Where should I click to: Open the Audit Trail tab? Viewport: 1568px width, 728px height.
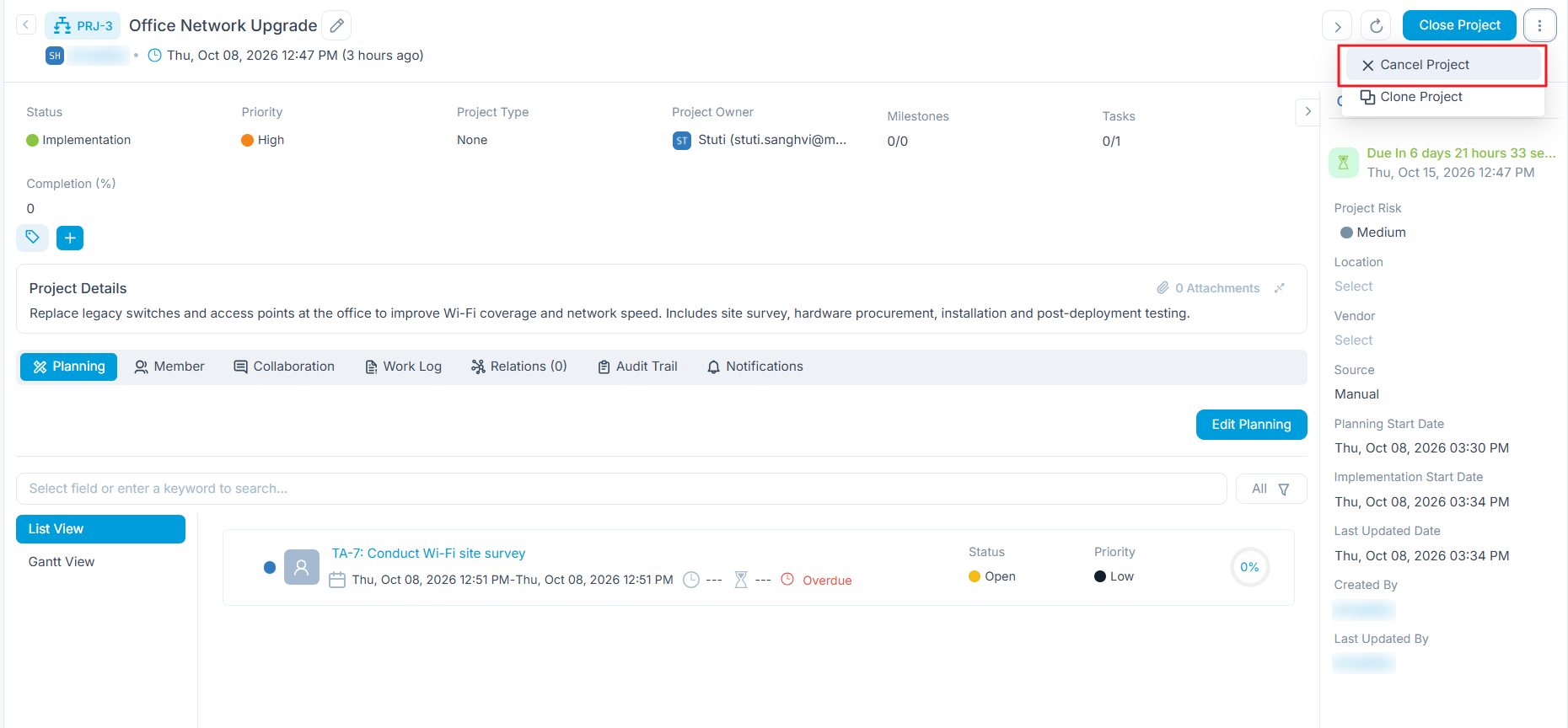[x=637, y=367]
